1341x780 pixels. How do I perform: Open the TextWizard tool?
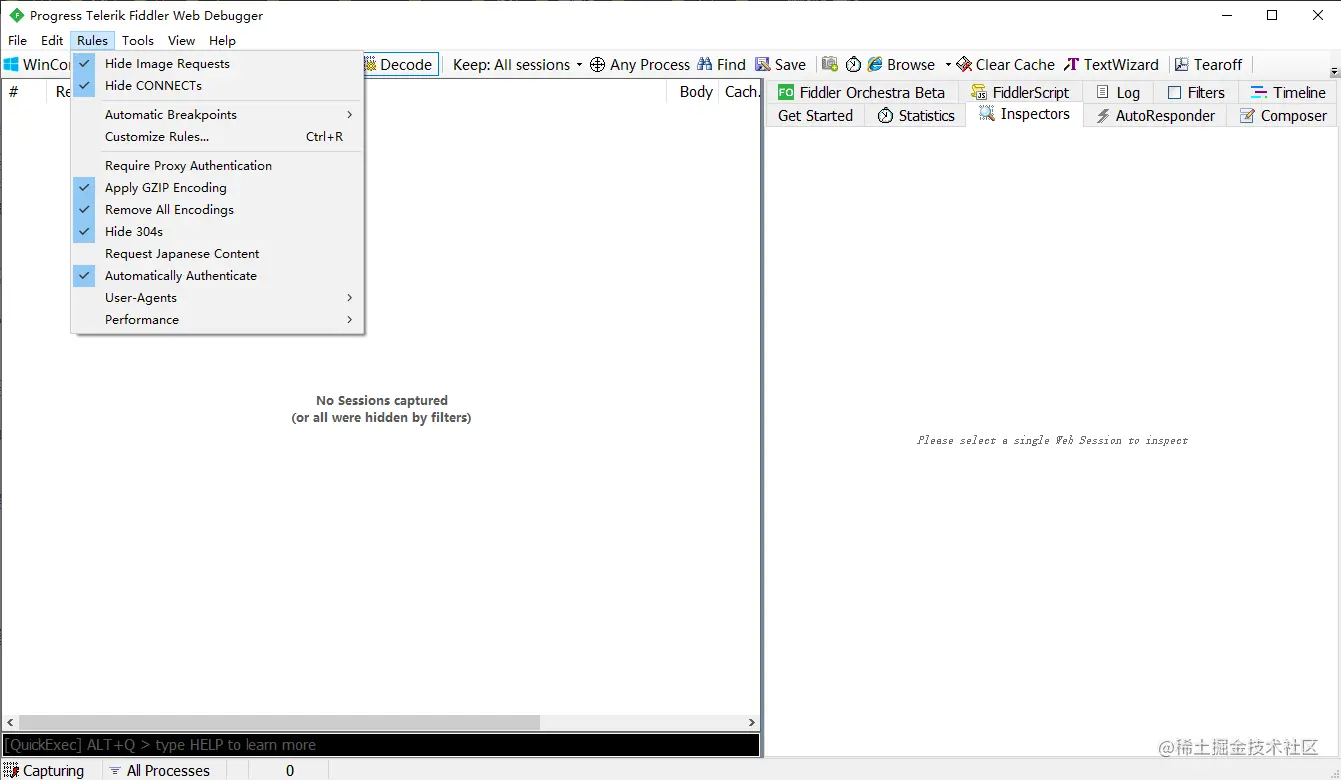click(x=1111, y=65)
